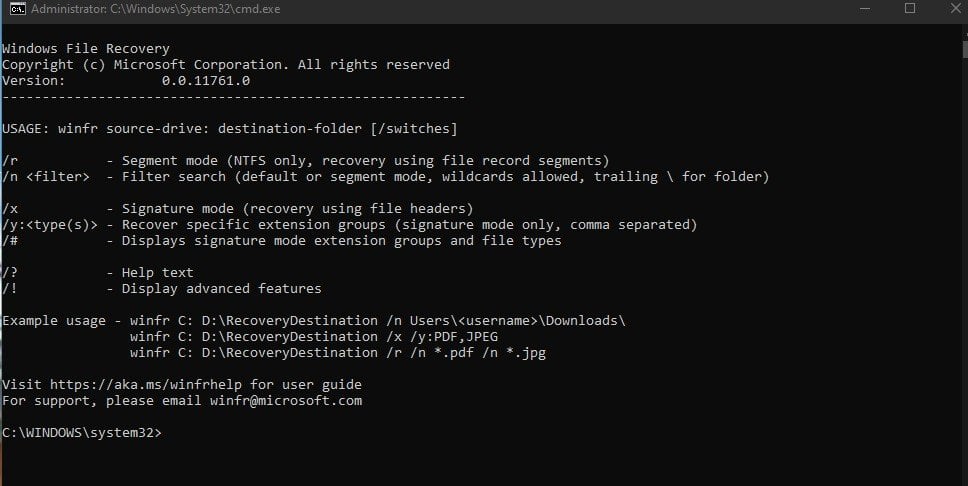Click the /# extension groups display line

click(281, 241)
